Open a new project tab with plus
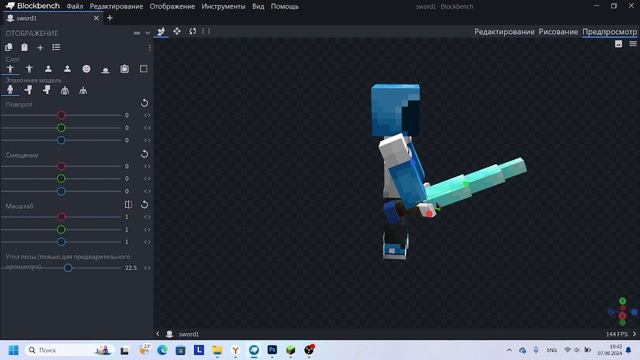Image resolution: width=640 pixels, height=360 pixels. [110, 18]
